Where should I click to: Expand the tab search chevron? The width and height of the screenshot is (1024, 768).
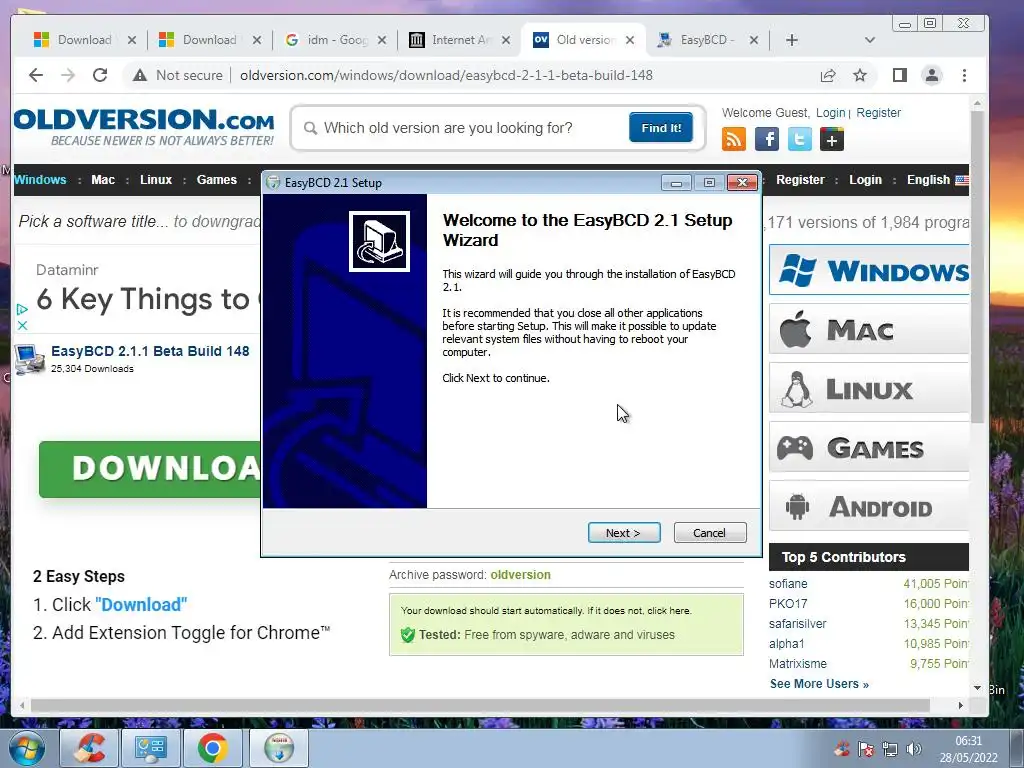[x=869, y=40]
